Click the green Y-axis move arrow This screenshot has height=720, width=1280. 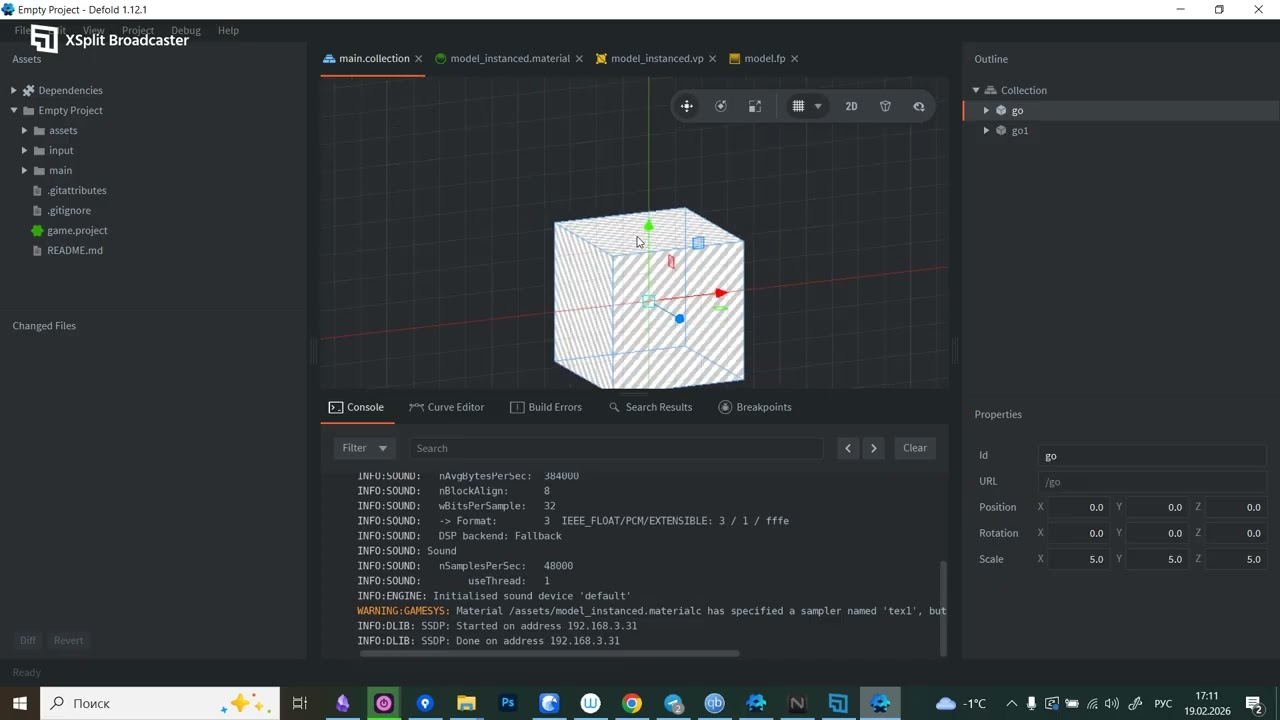[x=649, y=226]
